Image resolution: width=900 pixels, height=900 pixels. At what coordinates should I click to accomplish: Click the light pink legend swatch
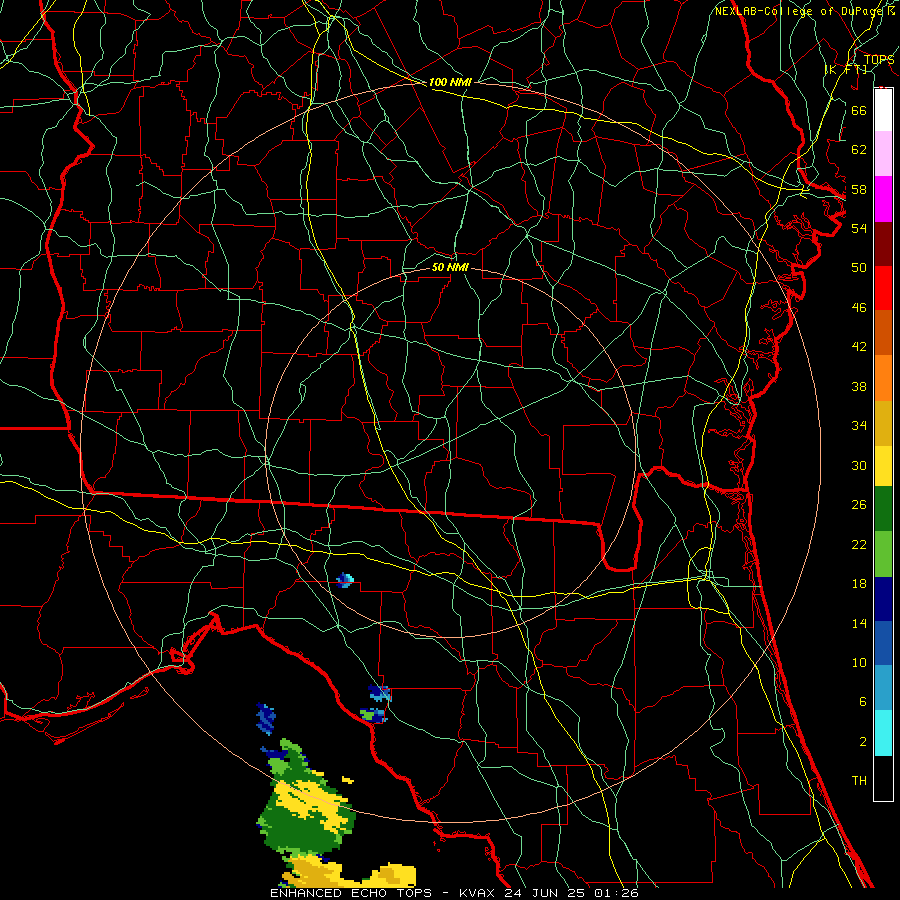click(883, 154)
